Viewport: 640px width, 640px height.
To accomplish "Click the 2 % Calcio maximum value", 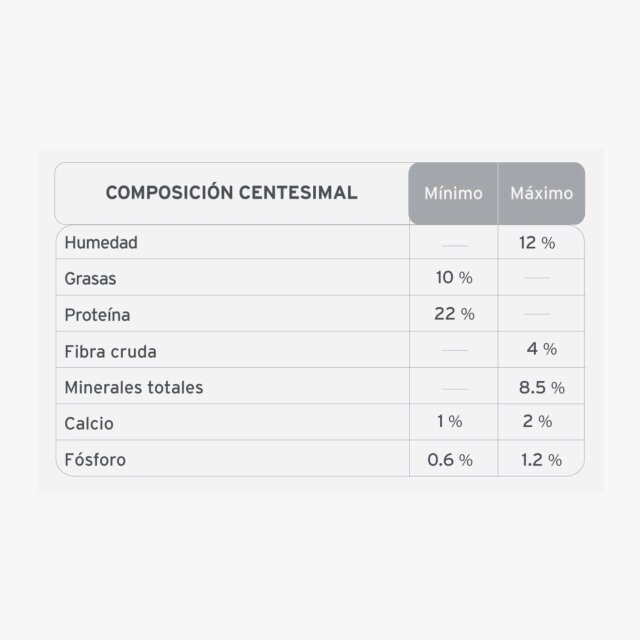I will [538, 421].
